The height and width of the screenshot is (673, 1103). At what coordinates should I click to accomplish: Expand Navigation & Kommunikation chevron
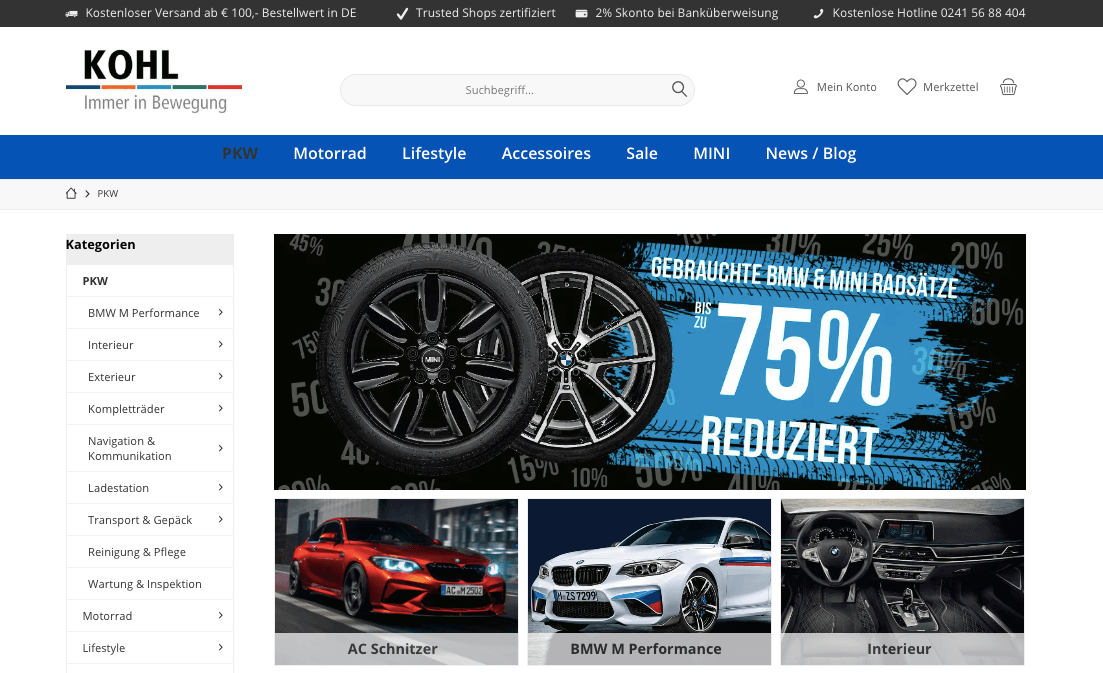220,448
